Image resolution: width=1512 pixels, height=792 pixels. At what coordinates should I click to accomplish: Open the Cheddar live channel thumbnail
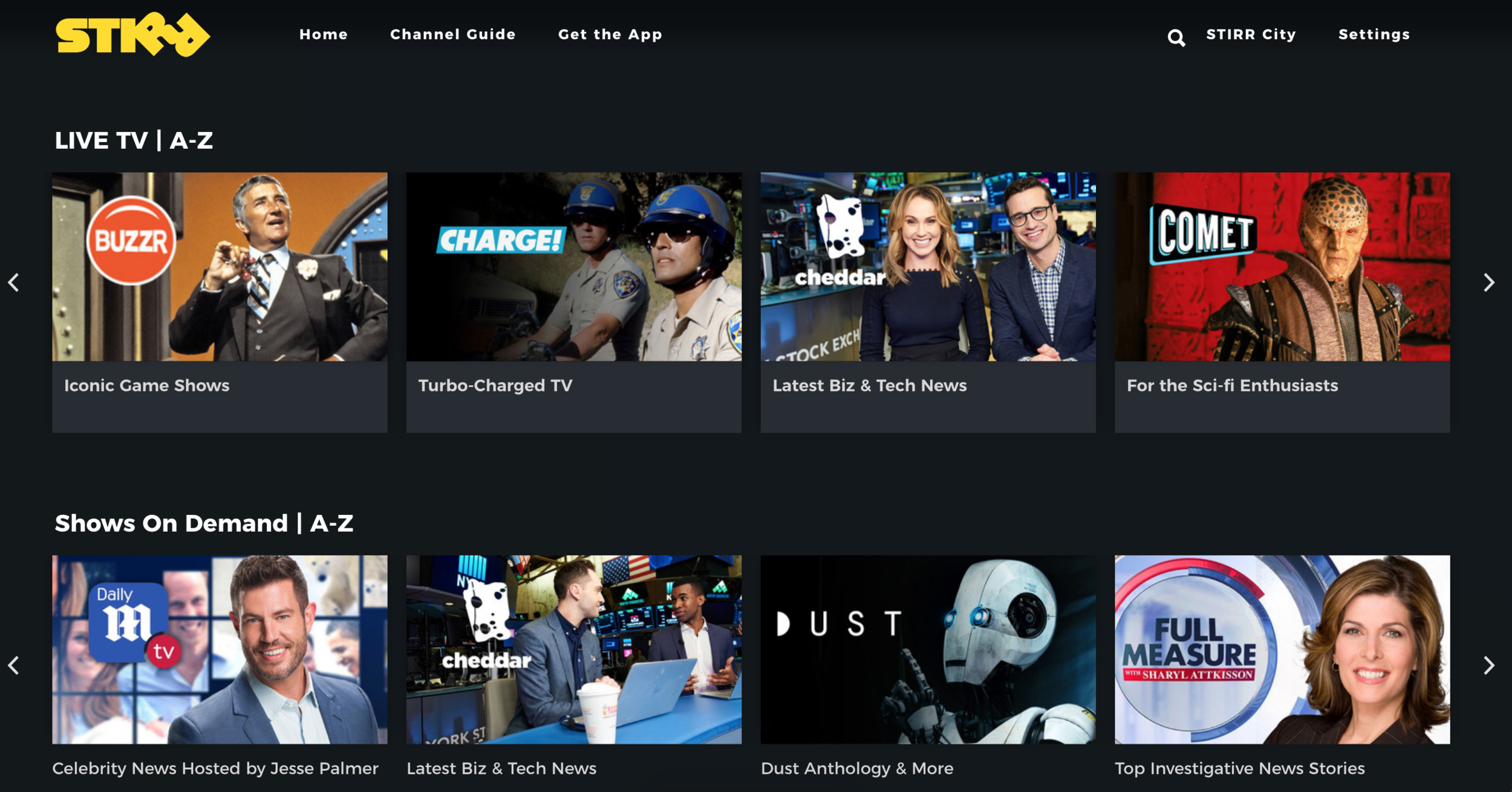(928, 267)
